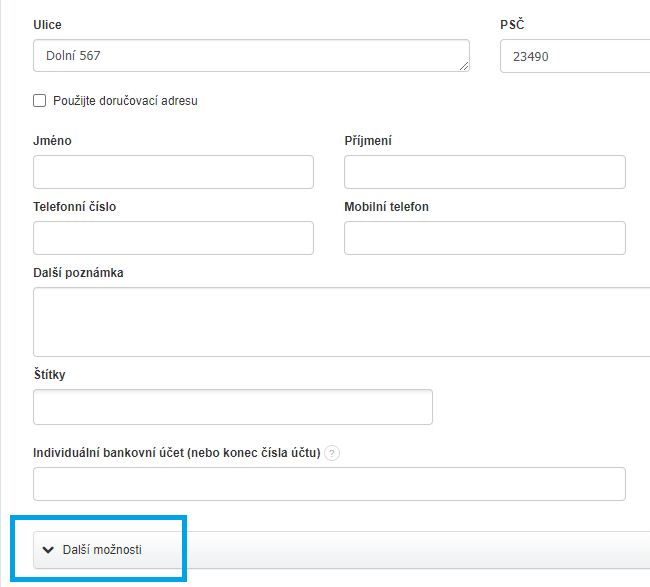Screen dimensions: 650x587
Task: Click into the Příjmení input field
Action: pos(484,172)
